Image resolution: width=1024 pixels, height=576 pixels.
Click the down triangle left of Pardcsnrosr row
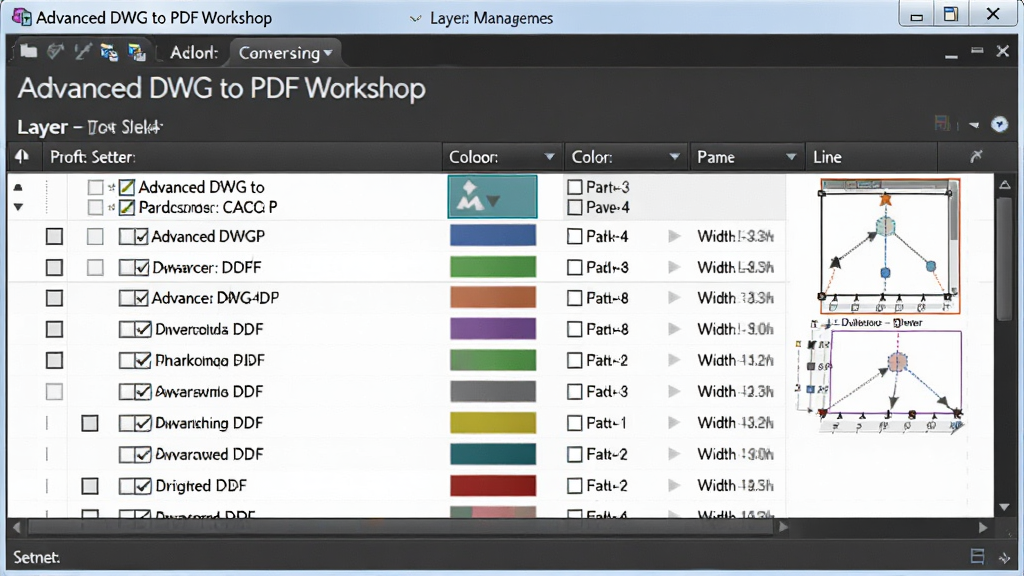(x=18, y=207)
